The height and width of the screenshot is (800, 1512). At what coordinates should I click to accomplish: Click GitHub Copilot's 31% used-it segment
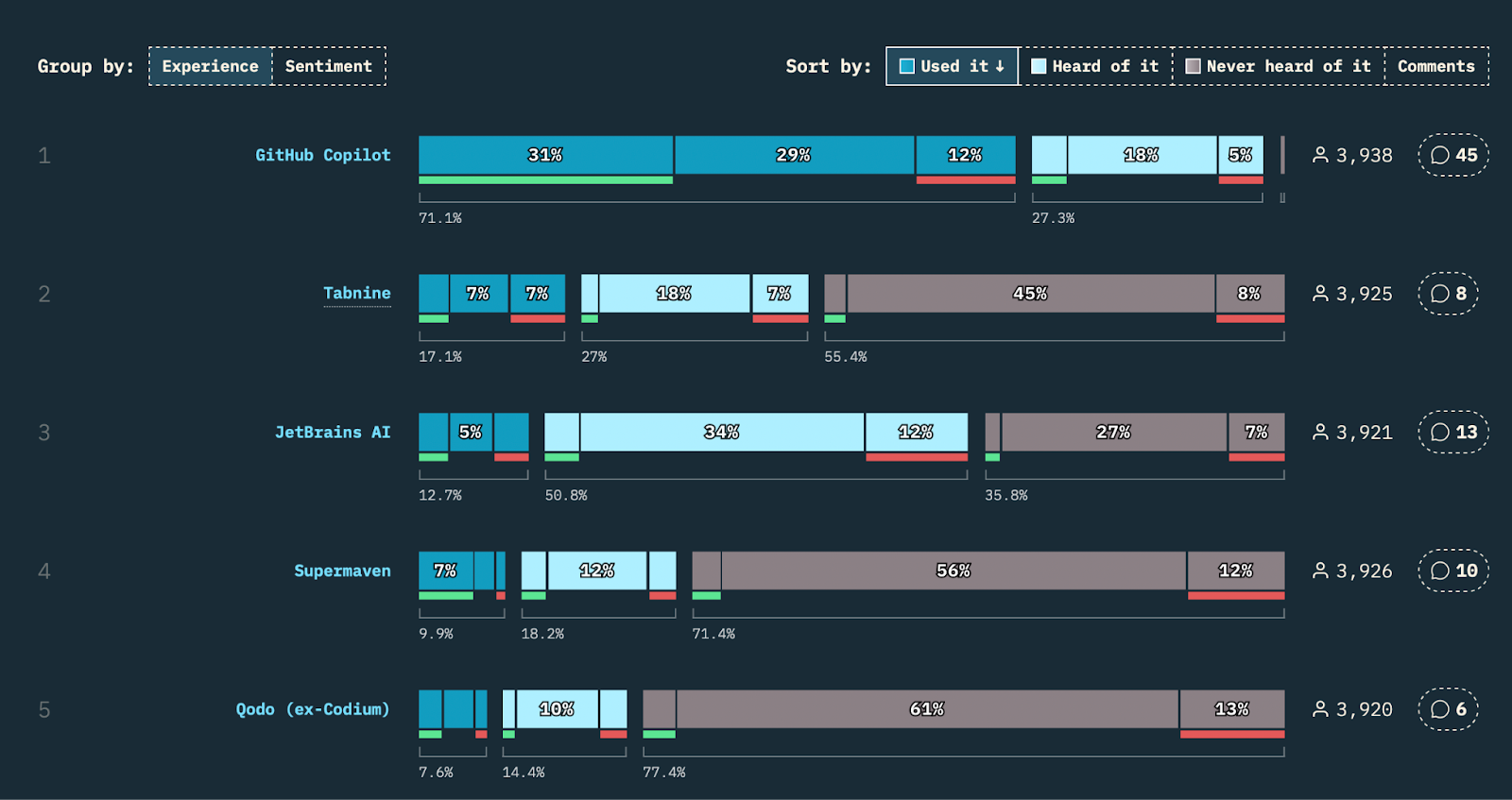pyautogui.click(x=546, y=155)
